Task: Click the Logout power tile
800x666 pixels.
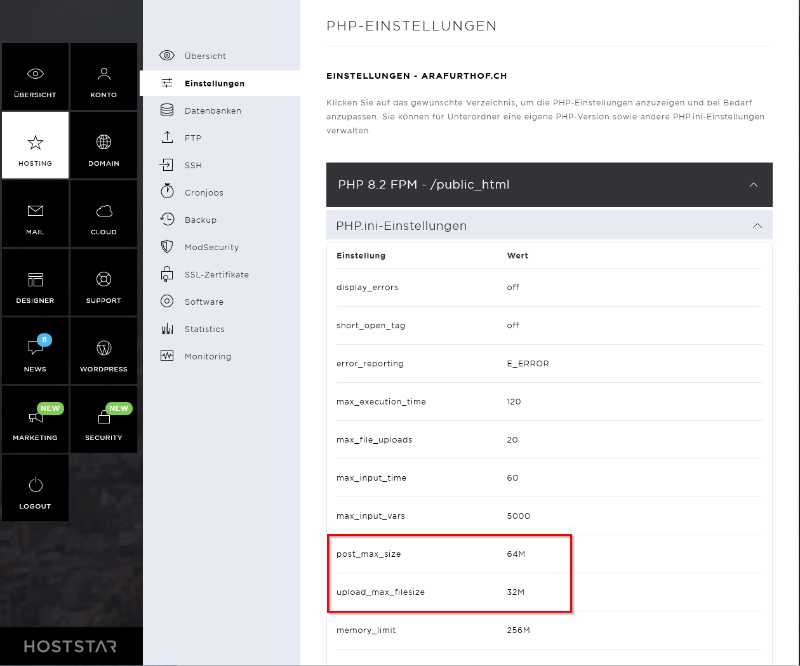Action: [x=35, y=489]
